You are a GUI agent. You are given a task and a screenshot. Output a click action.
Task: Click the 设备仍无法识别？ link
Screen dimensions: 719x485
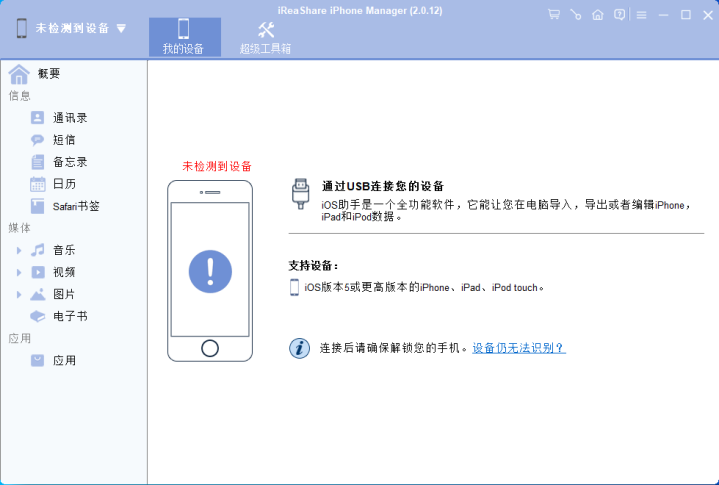click(x=519, y=348)
